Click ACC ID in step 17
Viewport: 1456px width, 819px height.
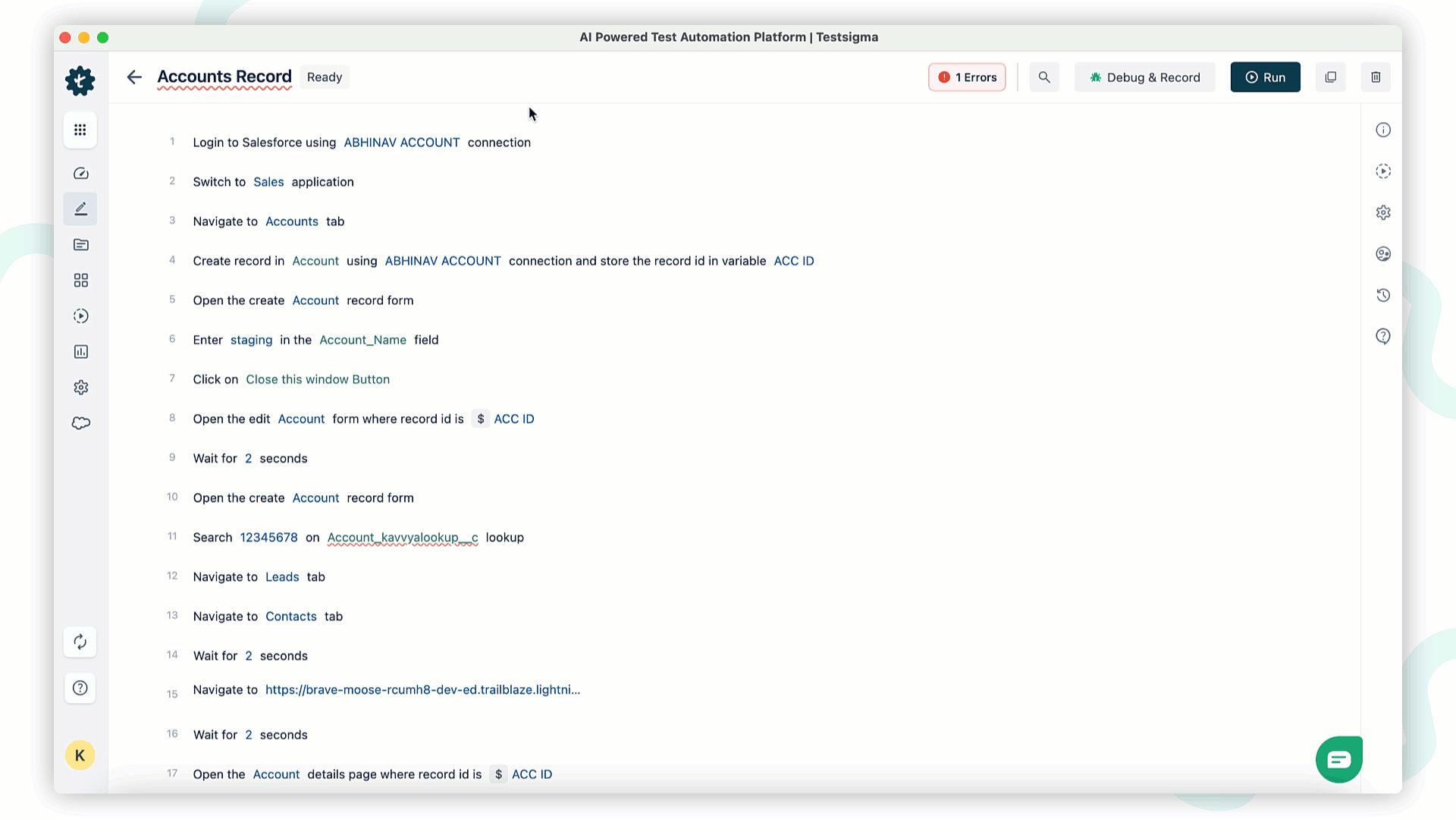coord(532,774)
